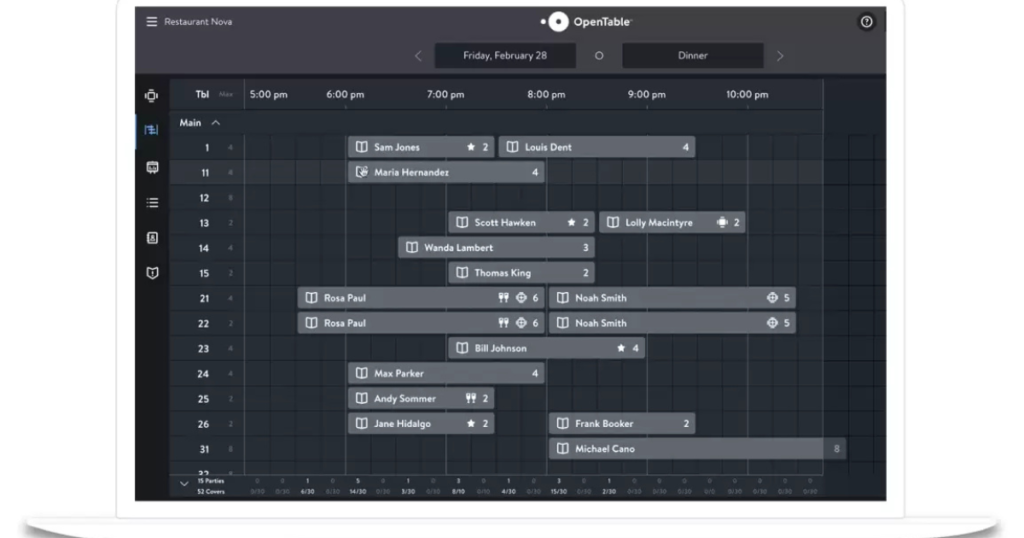Click target icon on Noah Smith table 21
The image size is (1024, 538).
(772, 298)
